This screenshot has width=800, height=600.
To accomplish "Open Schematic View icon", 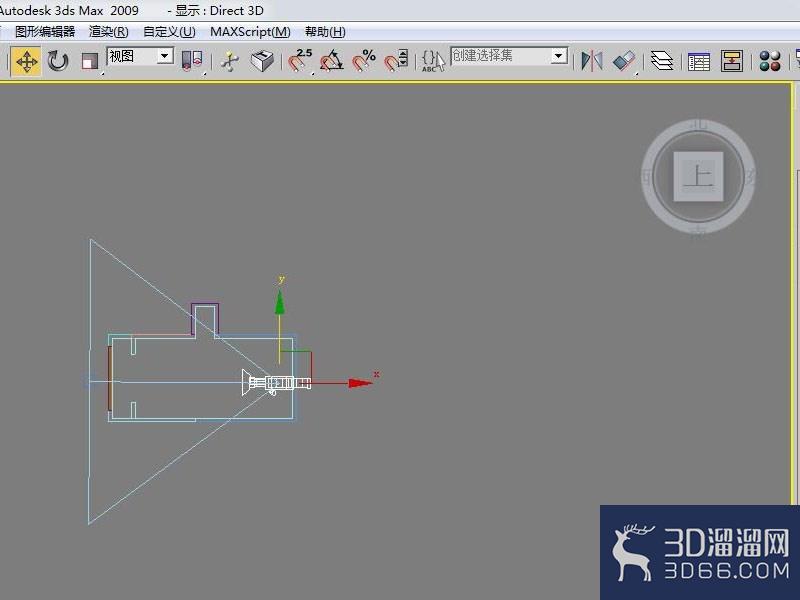I will click(732, 61).
